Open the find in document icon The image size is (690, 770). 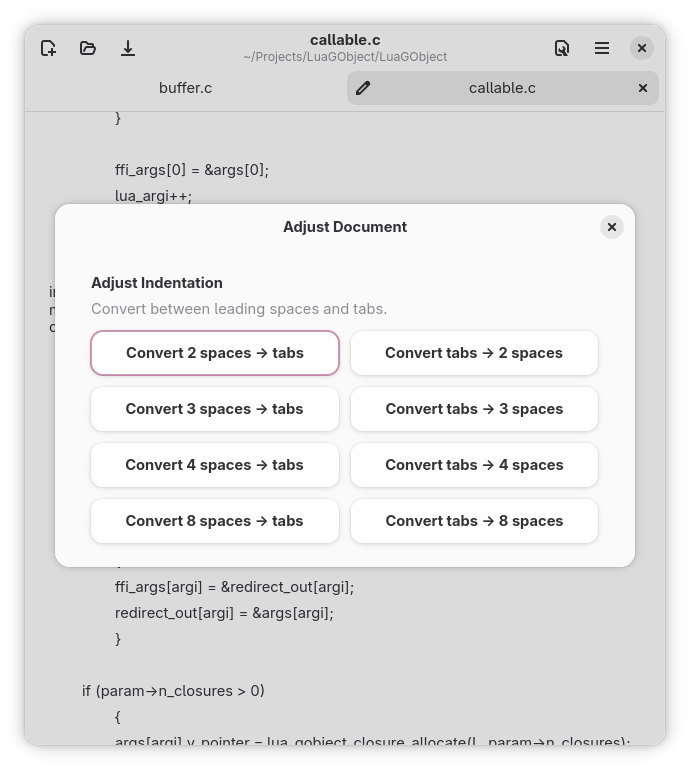point(562,48)
